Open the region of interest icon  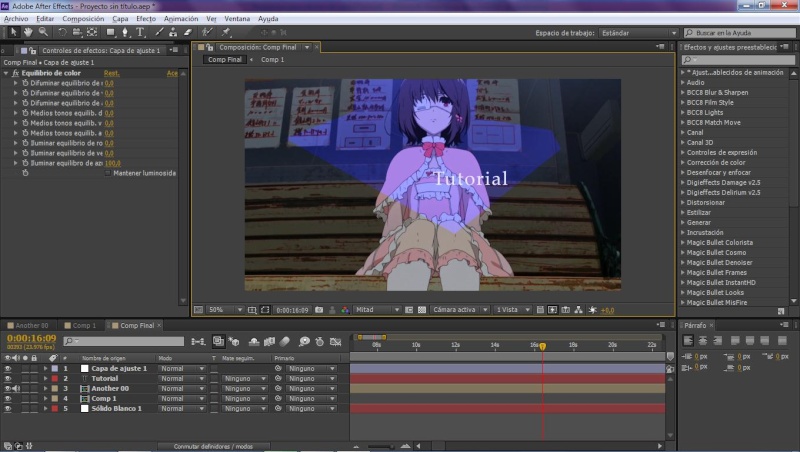[x=409, y=310]
